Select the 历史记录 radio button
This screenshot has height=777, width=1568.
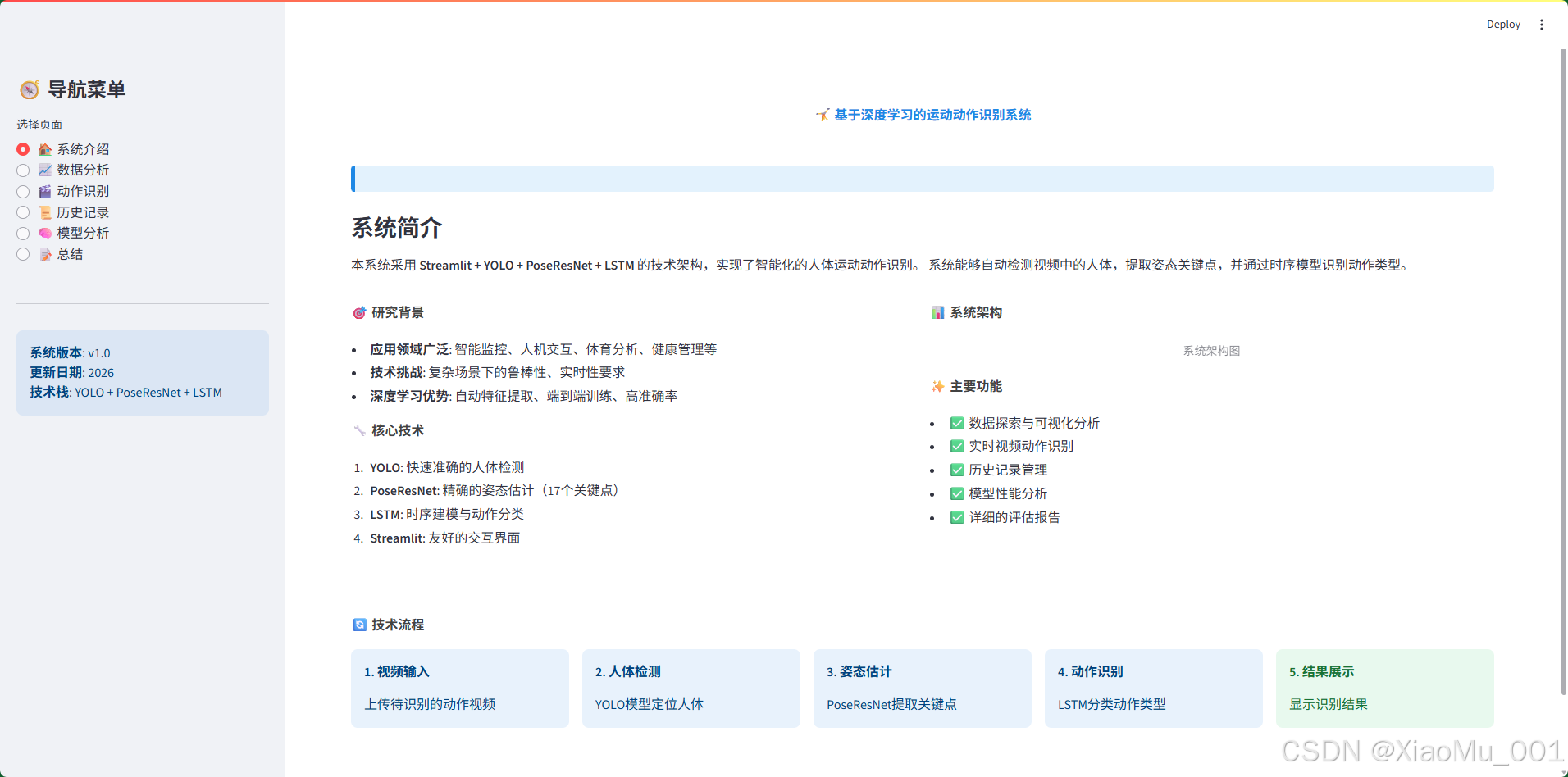[x=23, y=212]
